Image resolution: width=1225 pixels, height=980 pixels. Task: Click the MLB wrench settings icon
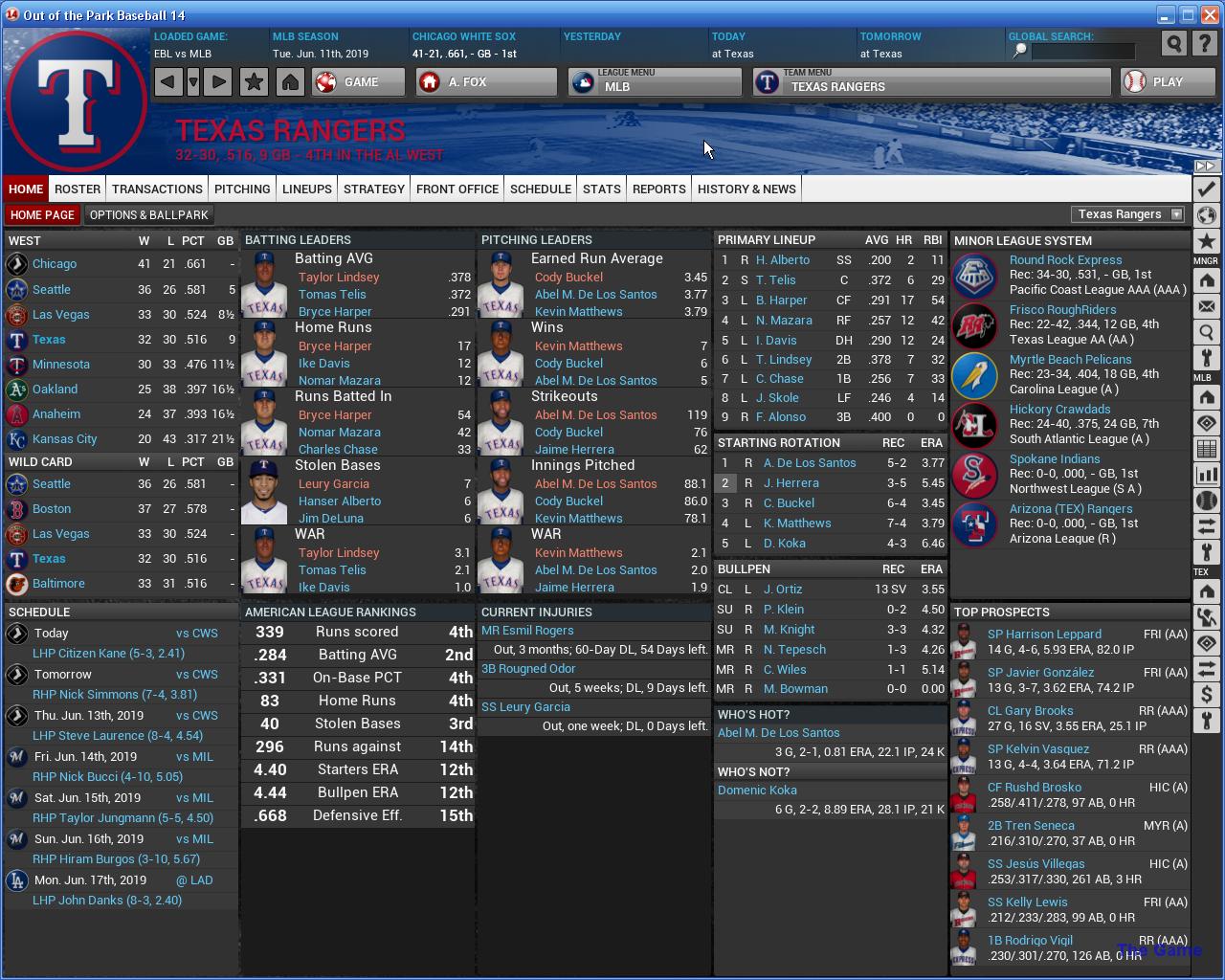tap(1206, 552)
